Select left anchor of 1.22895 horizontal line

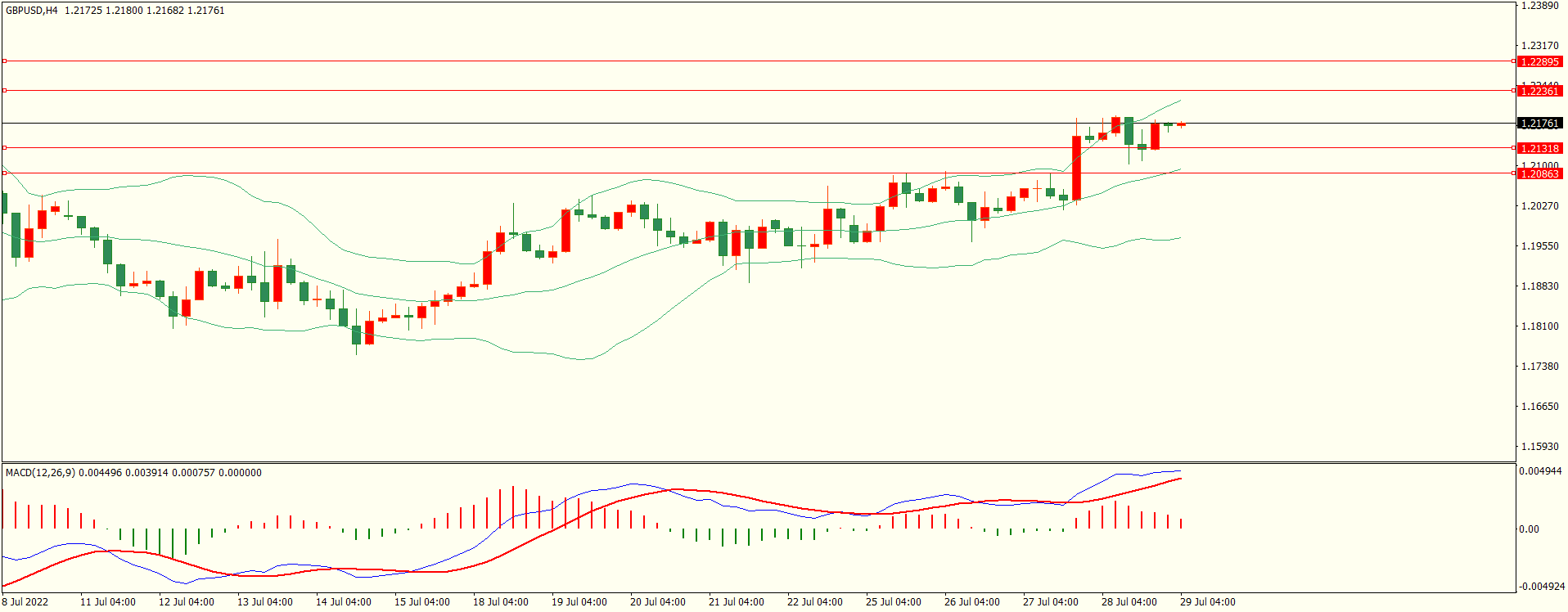4,61
